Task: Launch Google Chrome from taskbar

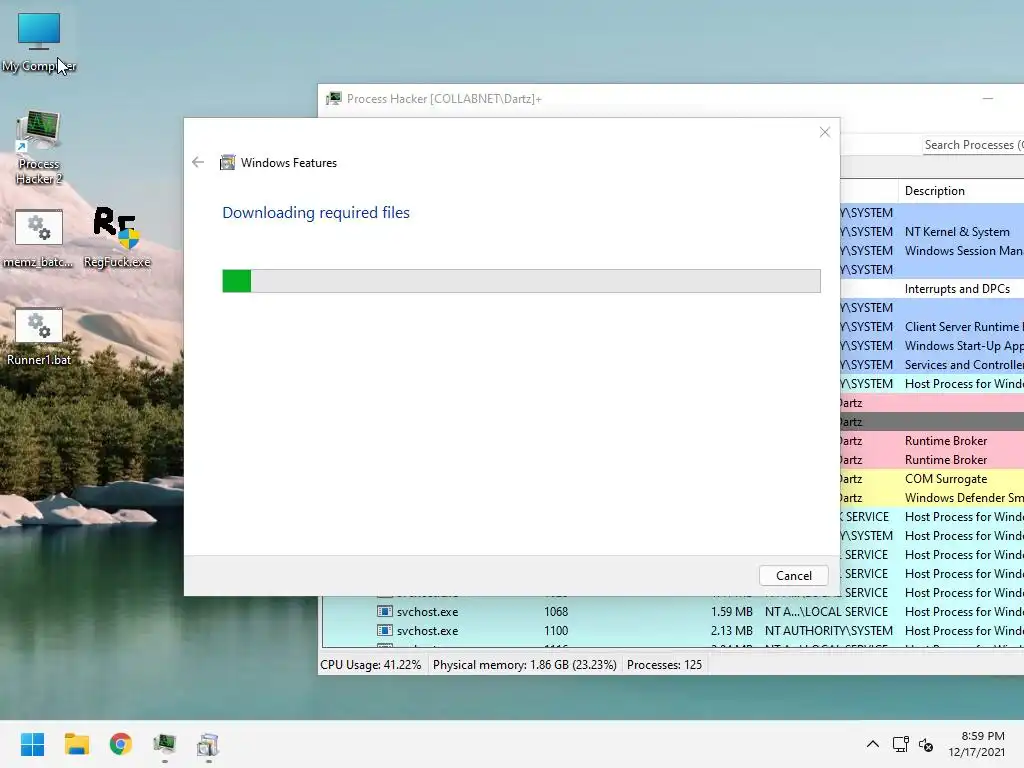Action: point(120,744)
